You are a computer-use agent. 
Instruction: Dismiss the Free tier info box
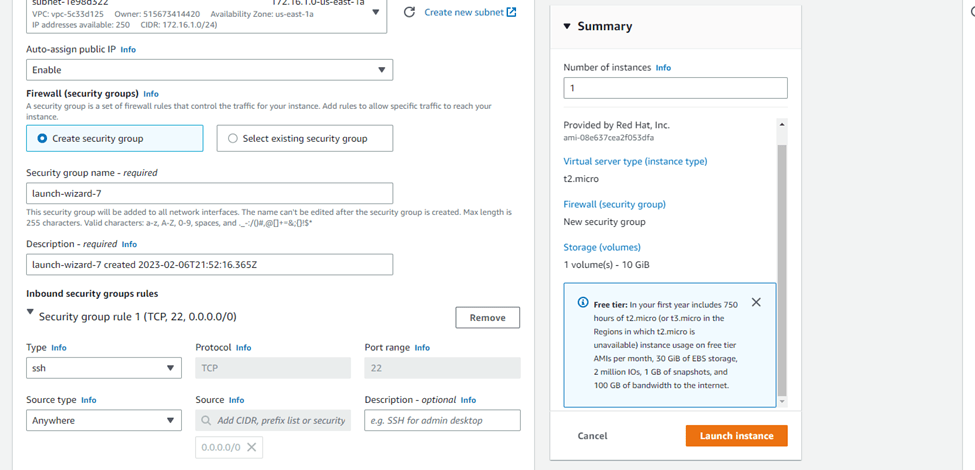[756, 302]
